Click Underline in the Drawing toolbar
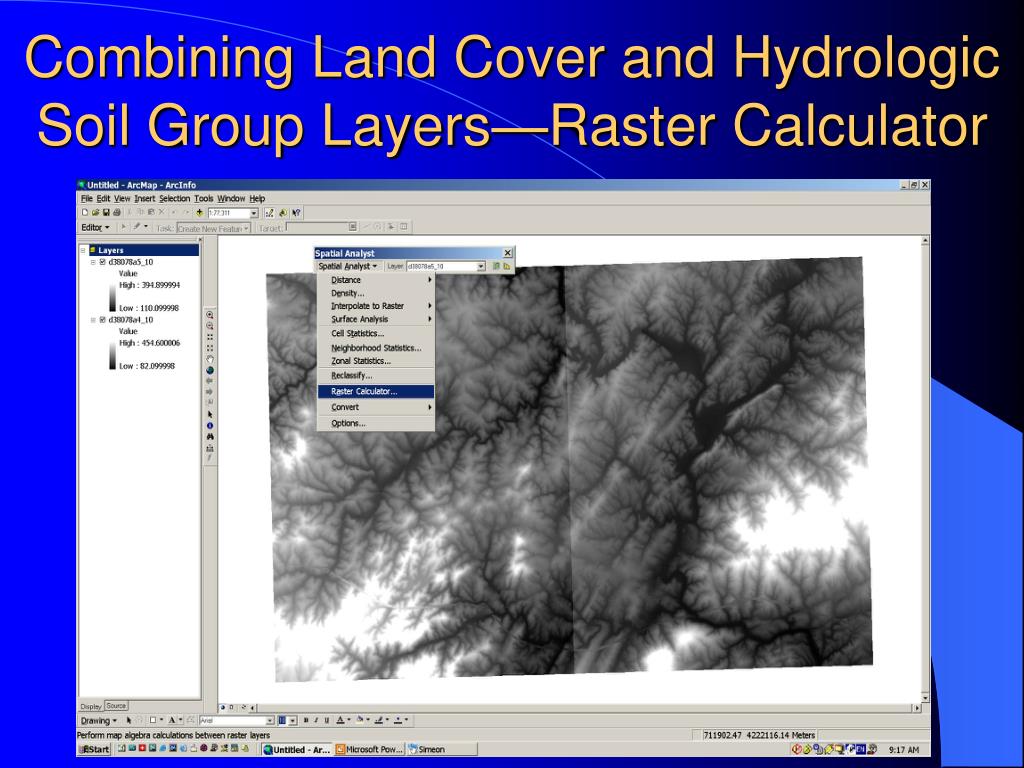Image resolution: width=1024 pixels, height=768 pixels. point(327,720)
